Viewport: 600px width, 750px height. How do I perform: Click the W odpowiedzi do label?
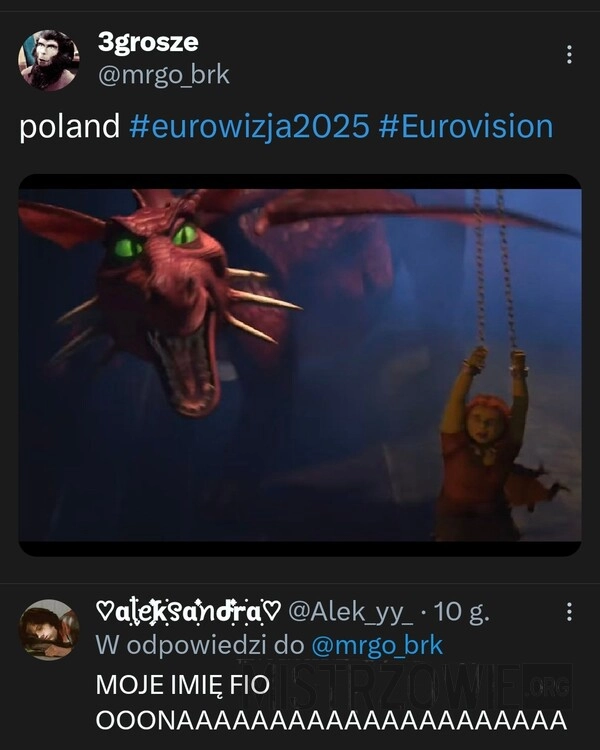coord(200,646)
